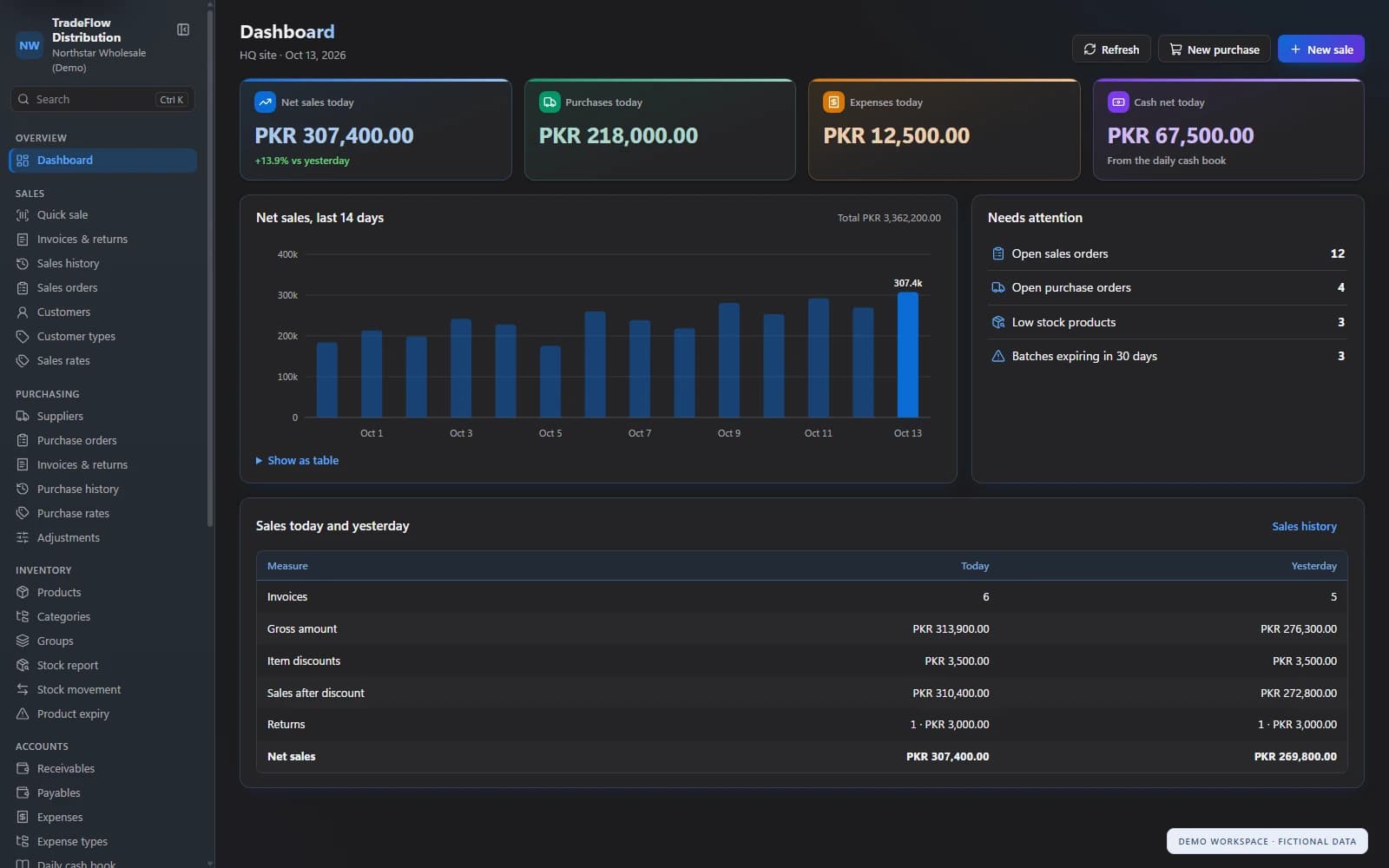Viewport: 1389px width, 868px height.
Task: Click the highlighted Oct 13 chart bar
Action: point(907,355)
